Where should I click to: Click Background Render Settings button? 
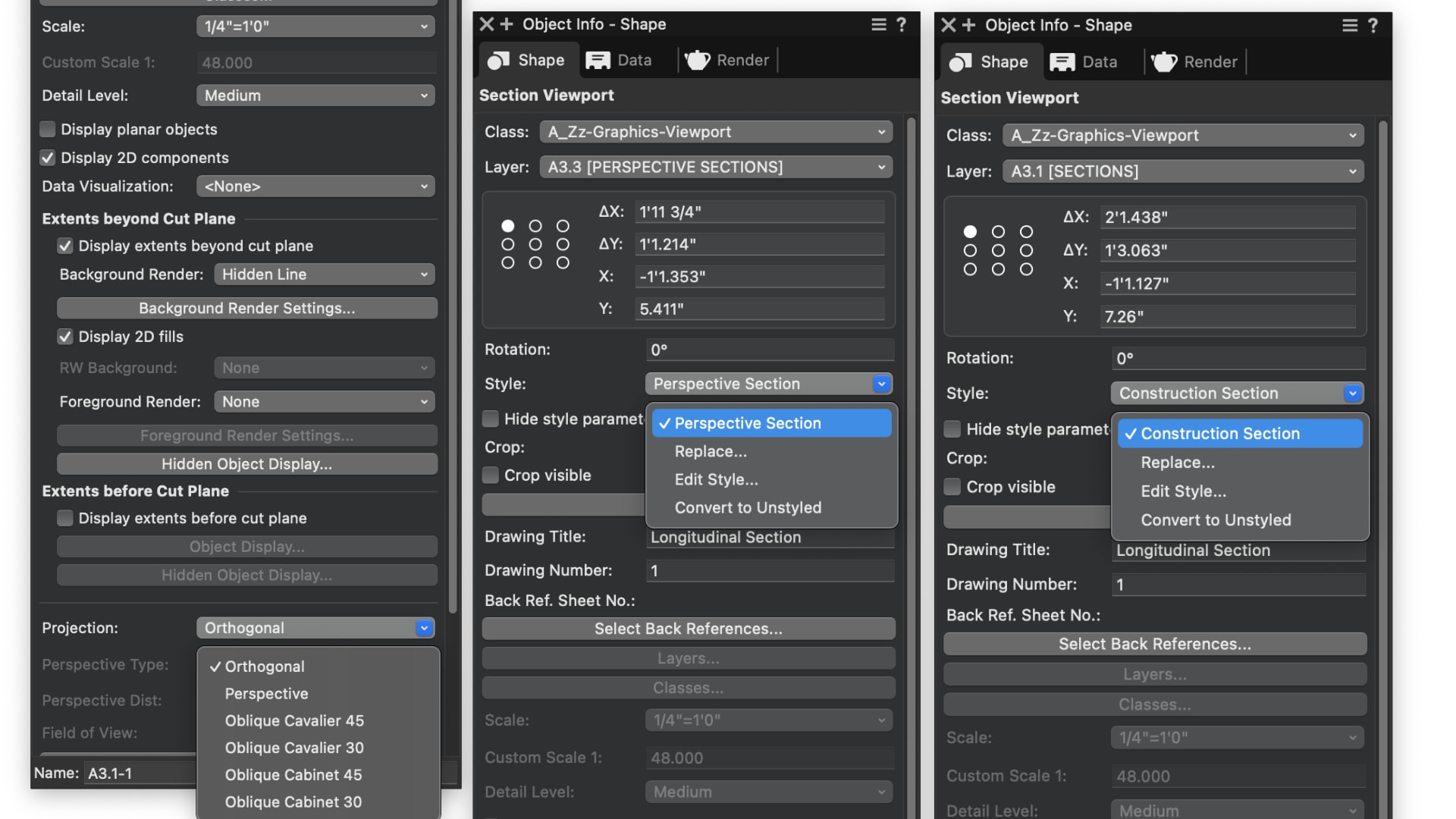coord(246,309)
